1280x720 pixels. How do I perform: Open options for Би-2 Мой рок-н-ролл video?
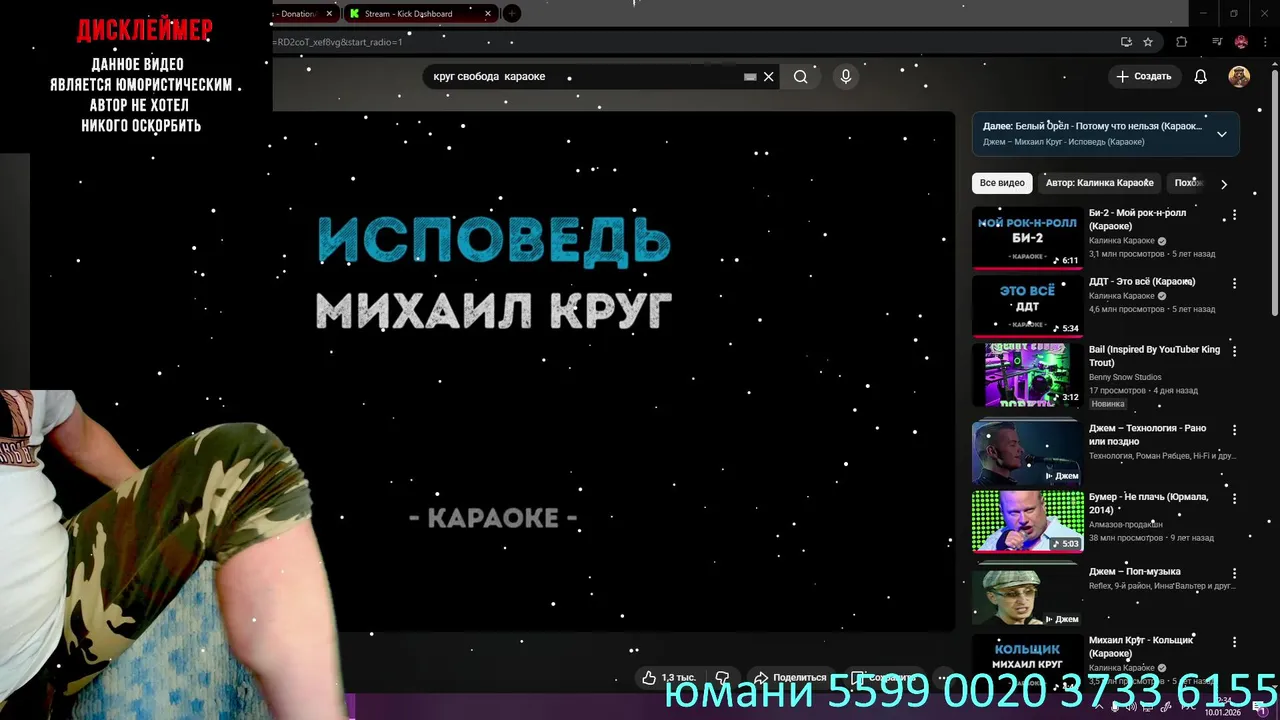pyautogui.click(x=1234, y=215)
